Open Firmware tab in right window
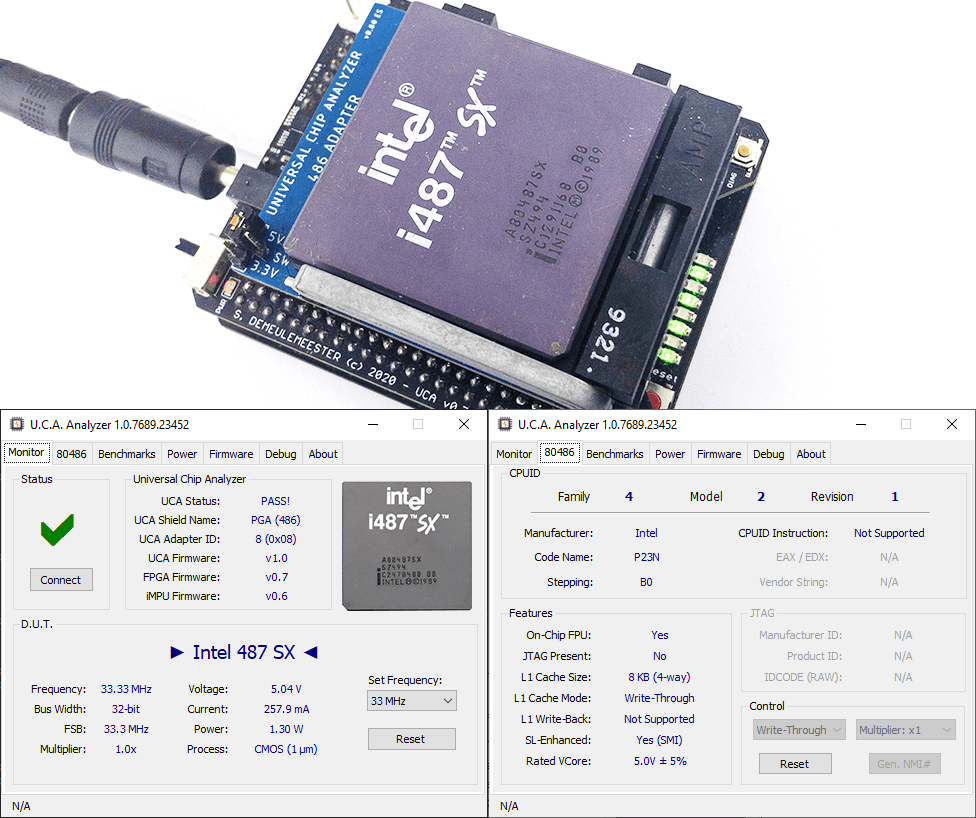 click(x=719, y=454)
